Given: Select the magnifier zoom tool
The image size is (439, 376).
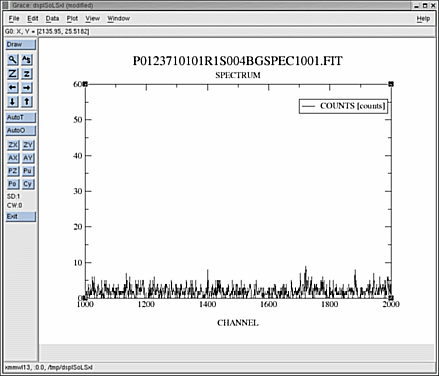Looking at the screenshot, I should pyautogui.click(x=13, y=60).
